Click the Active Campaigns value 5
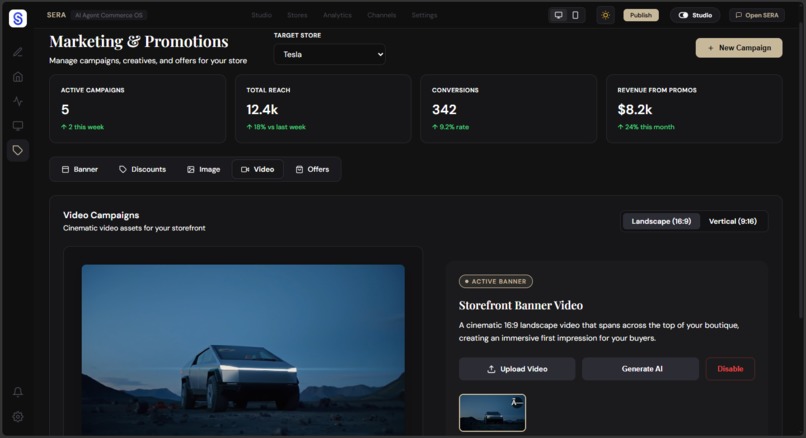The image size is (806, 438). tap(65, 110)
